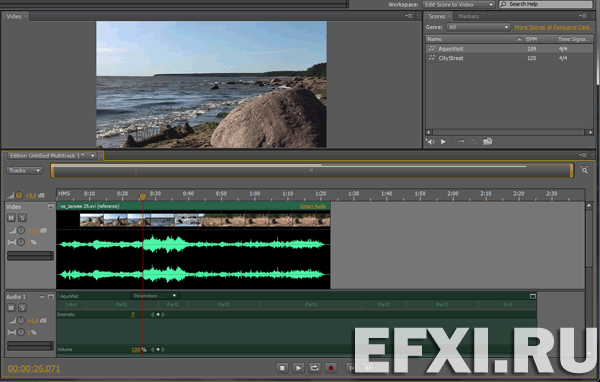Open the Video panel options menu
The image size is (600, 382).
pyautogui.click(x=409, y=16)
